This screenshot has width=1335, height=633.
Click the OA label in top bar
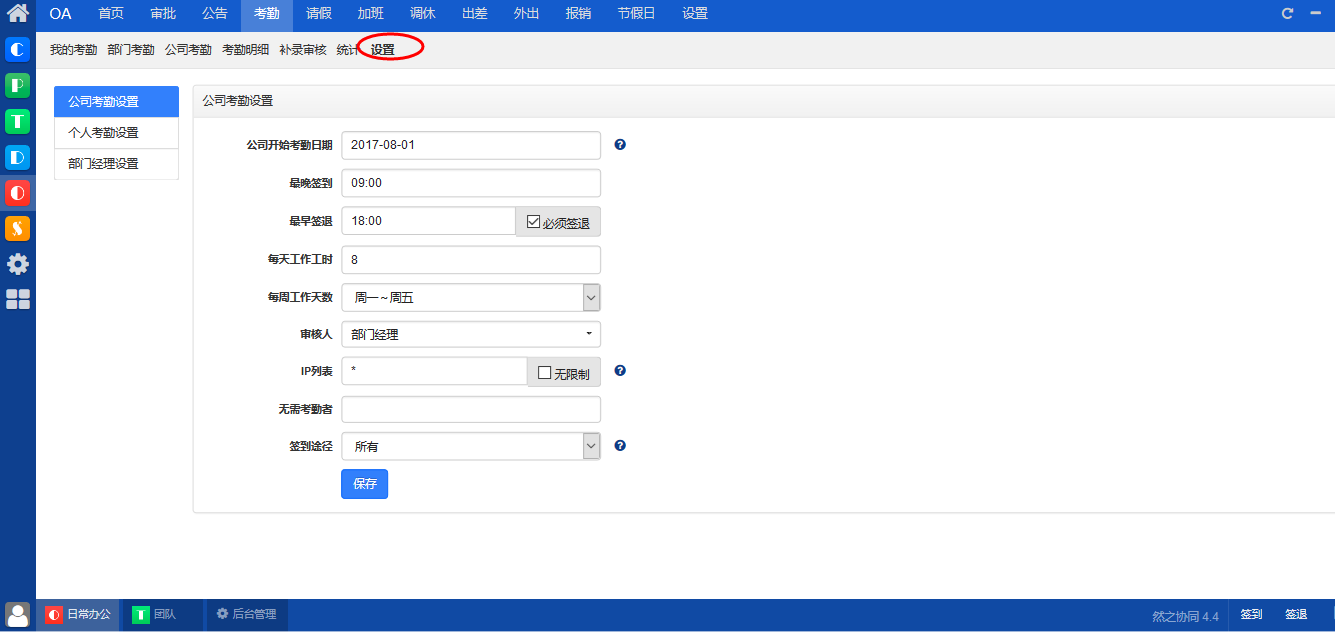pos(61,14)
